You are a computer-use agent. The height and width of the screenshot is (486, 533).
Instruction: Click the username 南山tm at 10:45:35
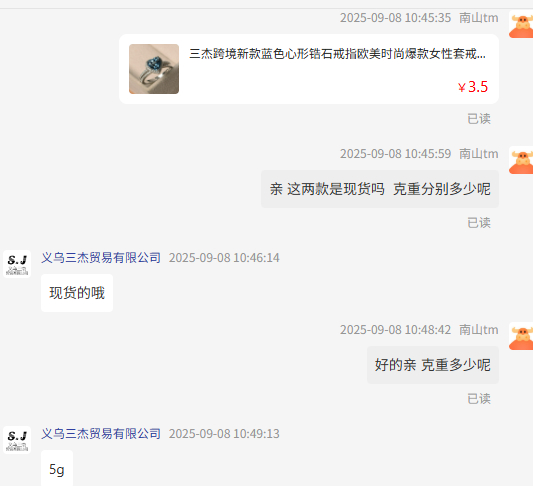click(x=479, y=18)
